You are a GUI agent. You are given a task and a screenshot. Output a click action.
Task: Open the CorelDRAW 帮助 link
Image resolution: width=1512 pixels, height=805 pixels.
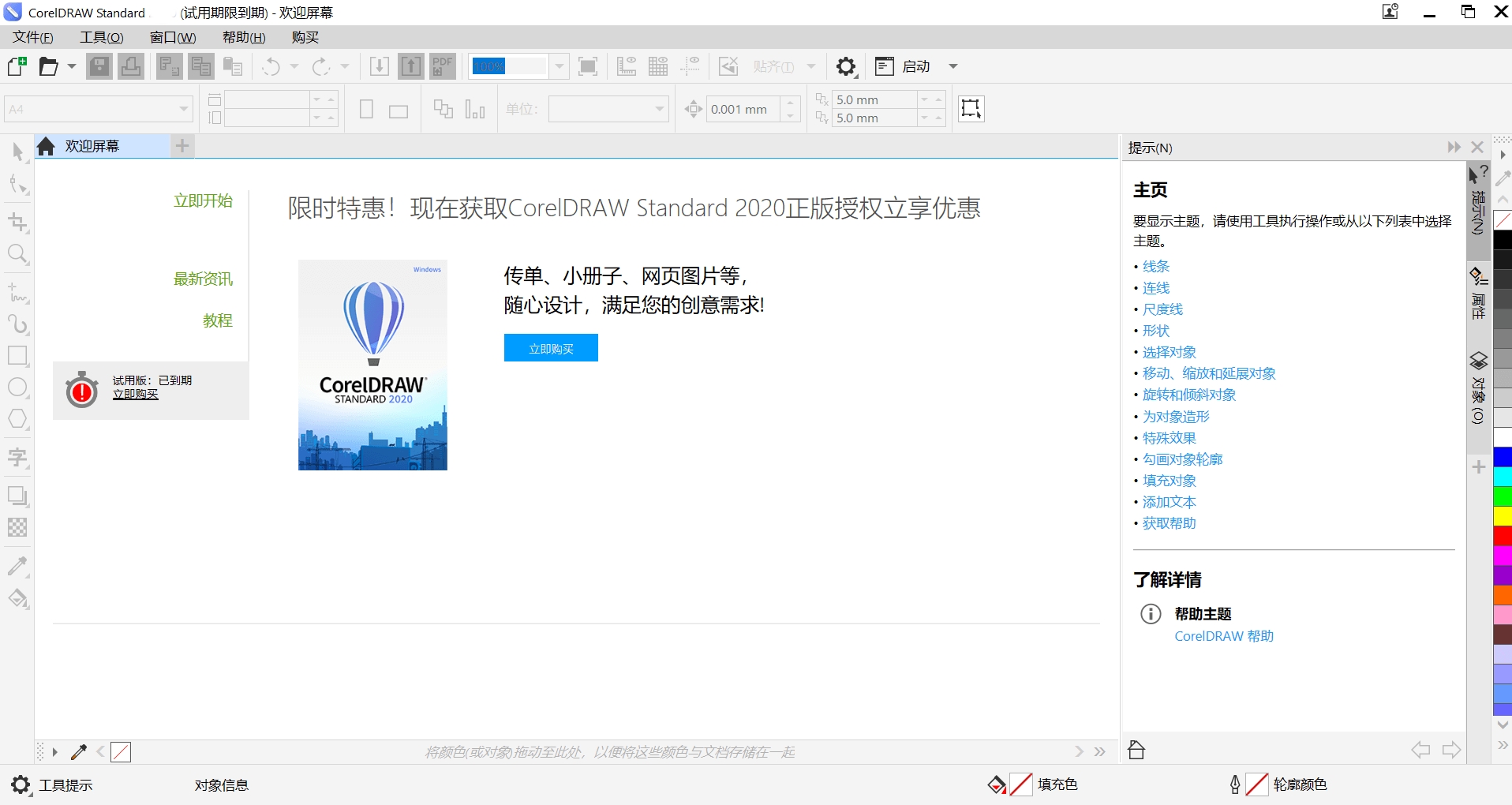point(1222,635)
